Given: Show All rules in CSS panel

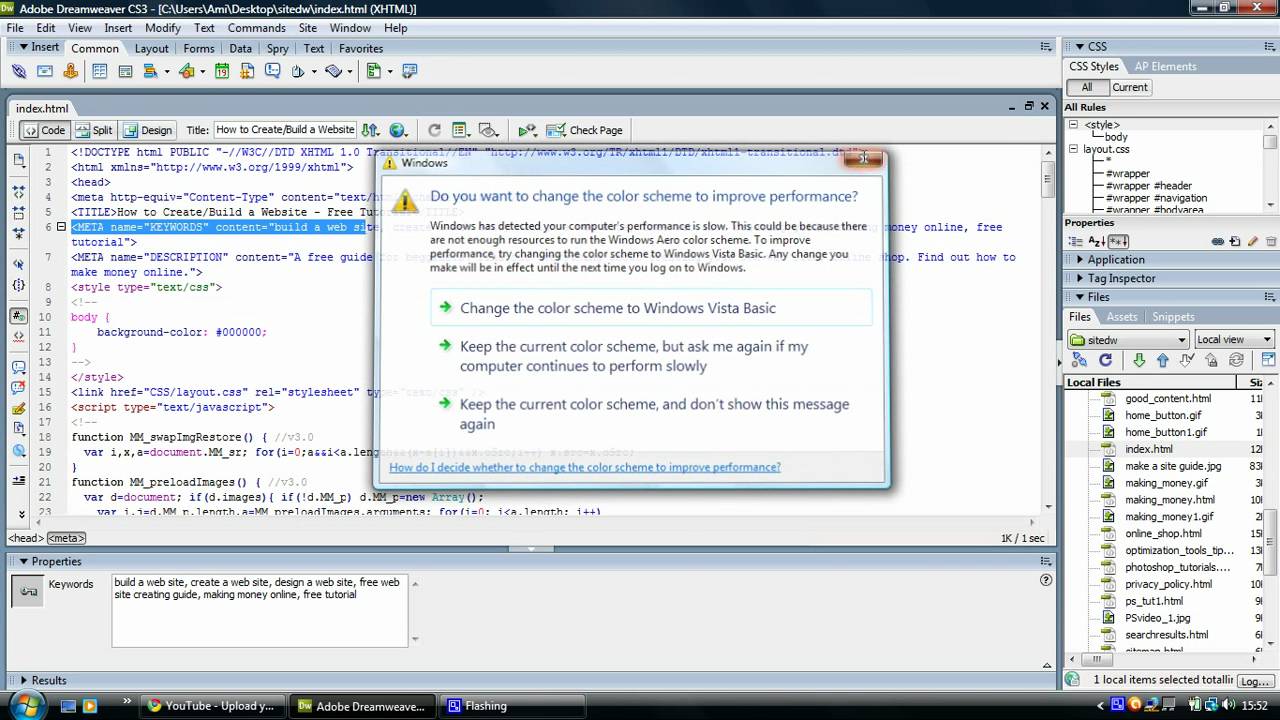Looking at the screenshot, I should (x=1086, y=87).
